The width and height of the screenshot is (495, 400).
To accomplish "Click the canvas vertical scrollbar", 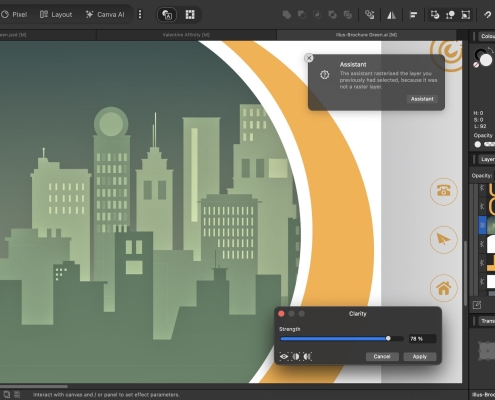I will tap(465, 273).
